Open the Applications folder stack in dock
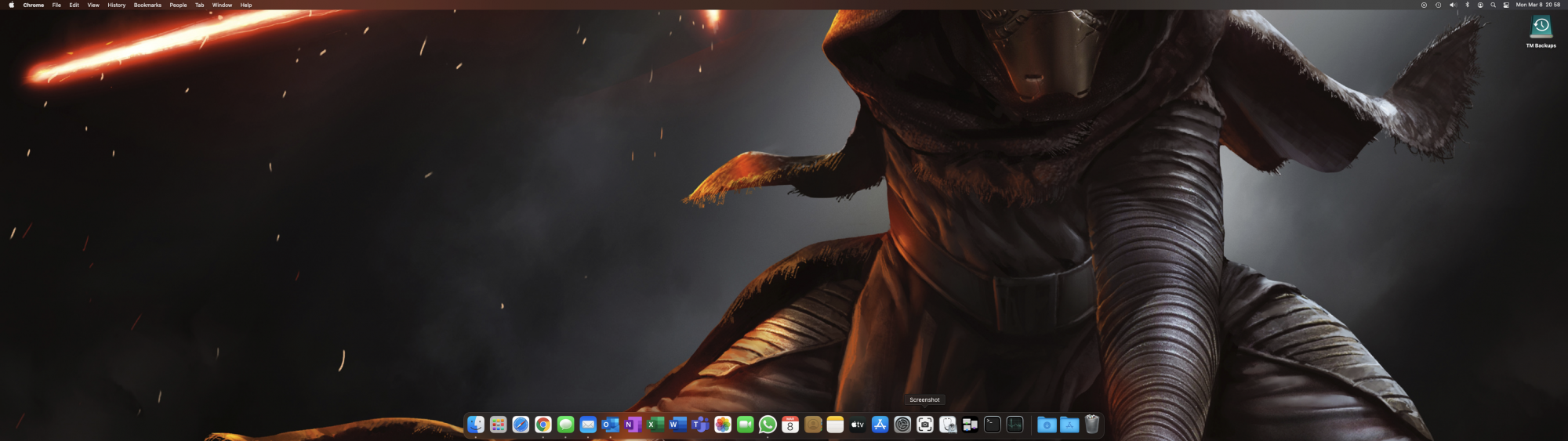Image resolution: width=1568 pixels, height=441 pixels. coord(1069,425)
